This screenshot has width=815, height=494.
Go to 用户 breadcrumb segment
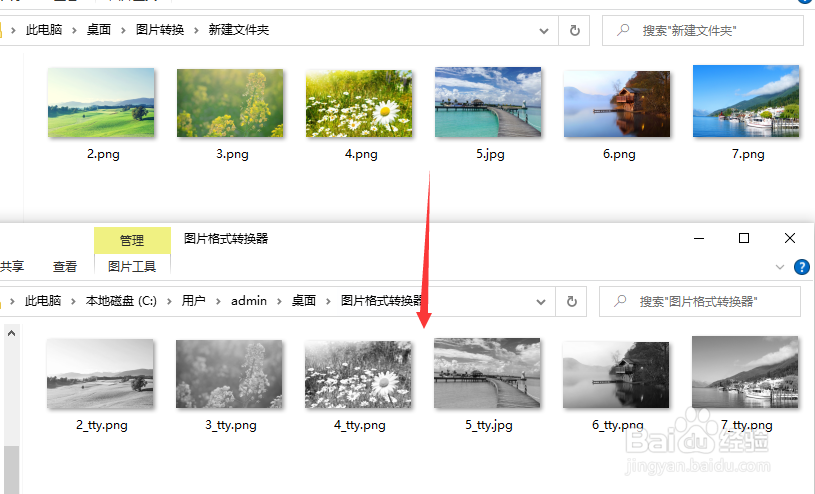(193, 301)
